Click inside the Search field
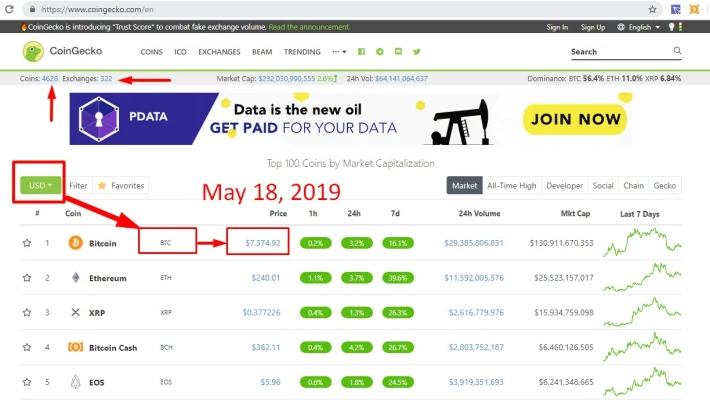The height and width of the screenshot is (400, 710). click(620, 52)
